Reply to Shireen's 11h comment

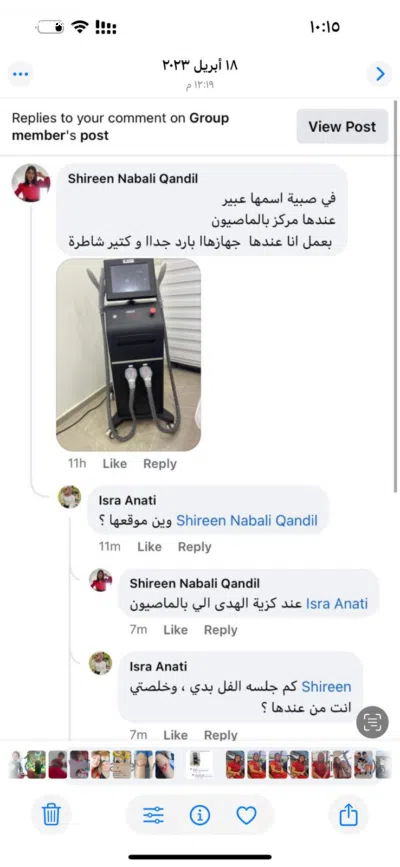160,464
